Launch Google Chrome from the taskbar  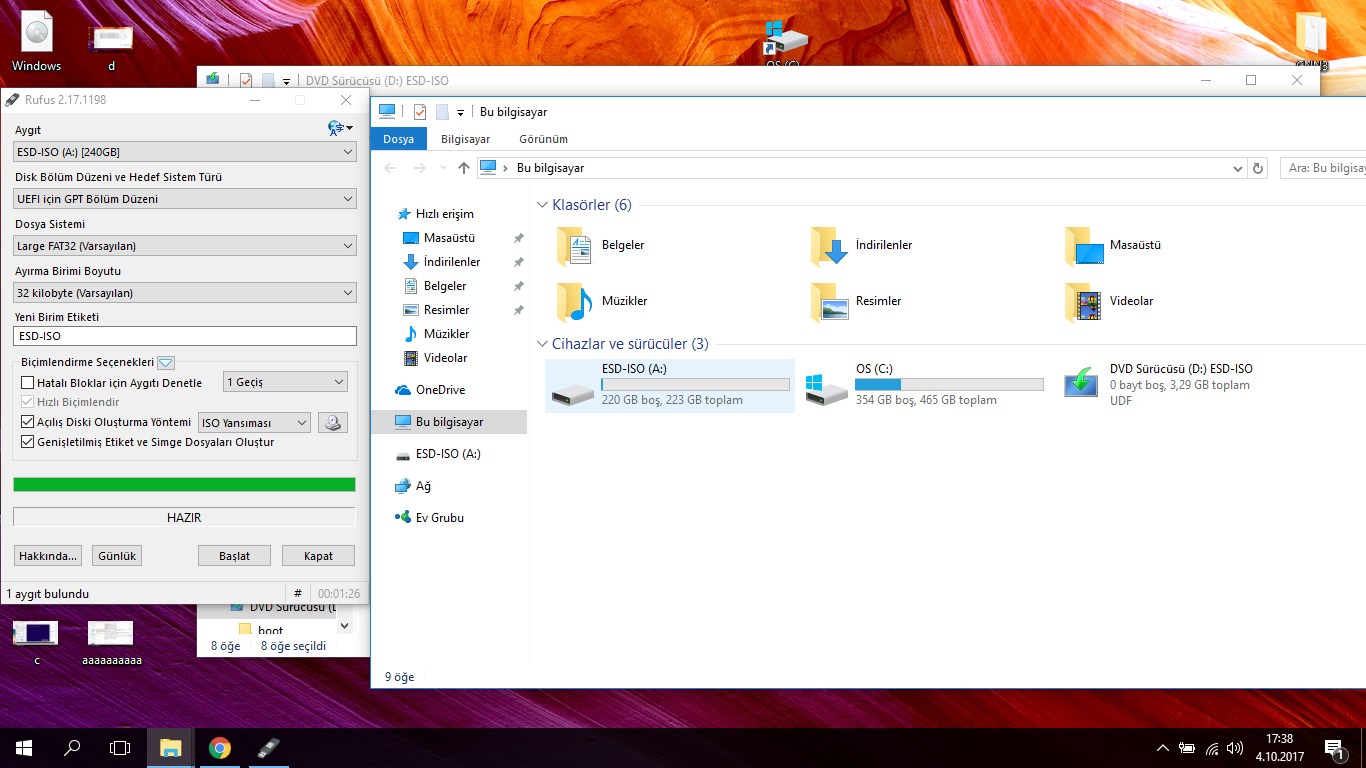(220, 748)
